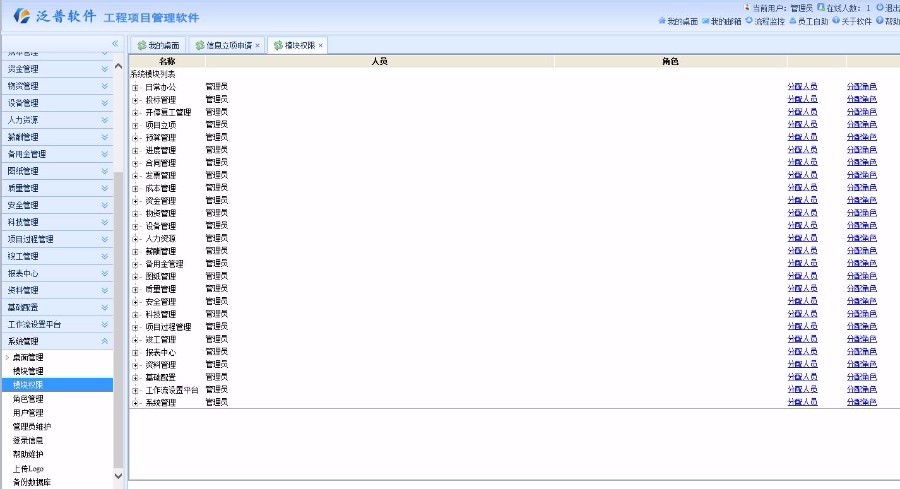The image size is (900, 489).
Task: Expand 桌面管理 under 系统管理
Action: pos(7,357)
